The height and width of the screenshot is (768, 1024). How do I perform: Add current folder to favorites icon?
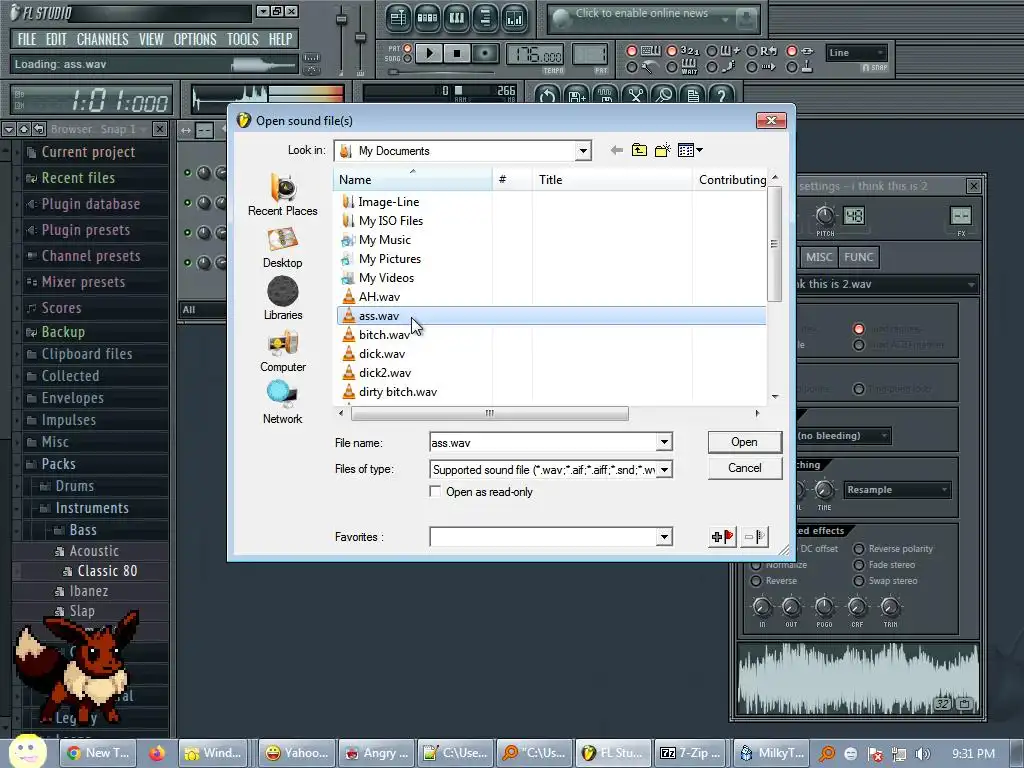point(722,537)
